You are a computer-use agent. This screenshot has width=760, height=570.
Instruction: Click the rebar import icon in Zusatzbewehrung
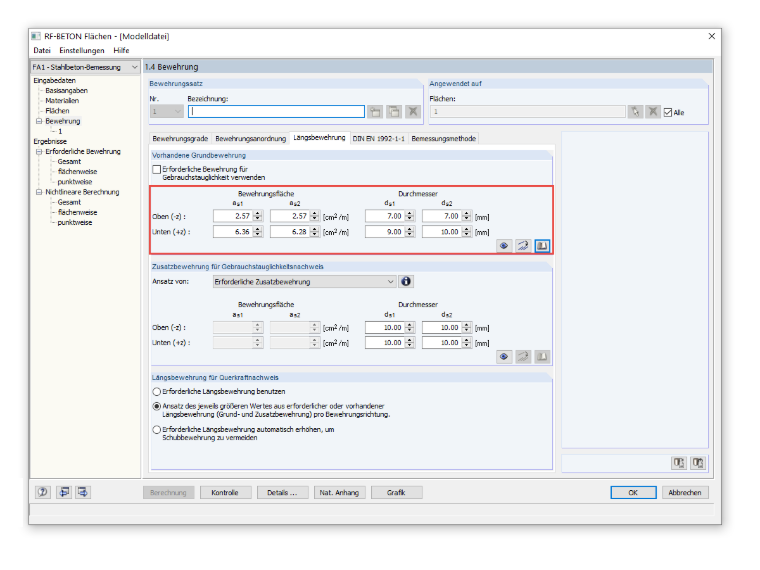coord(523,357)
